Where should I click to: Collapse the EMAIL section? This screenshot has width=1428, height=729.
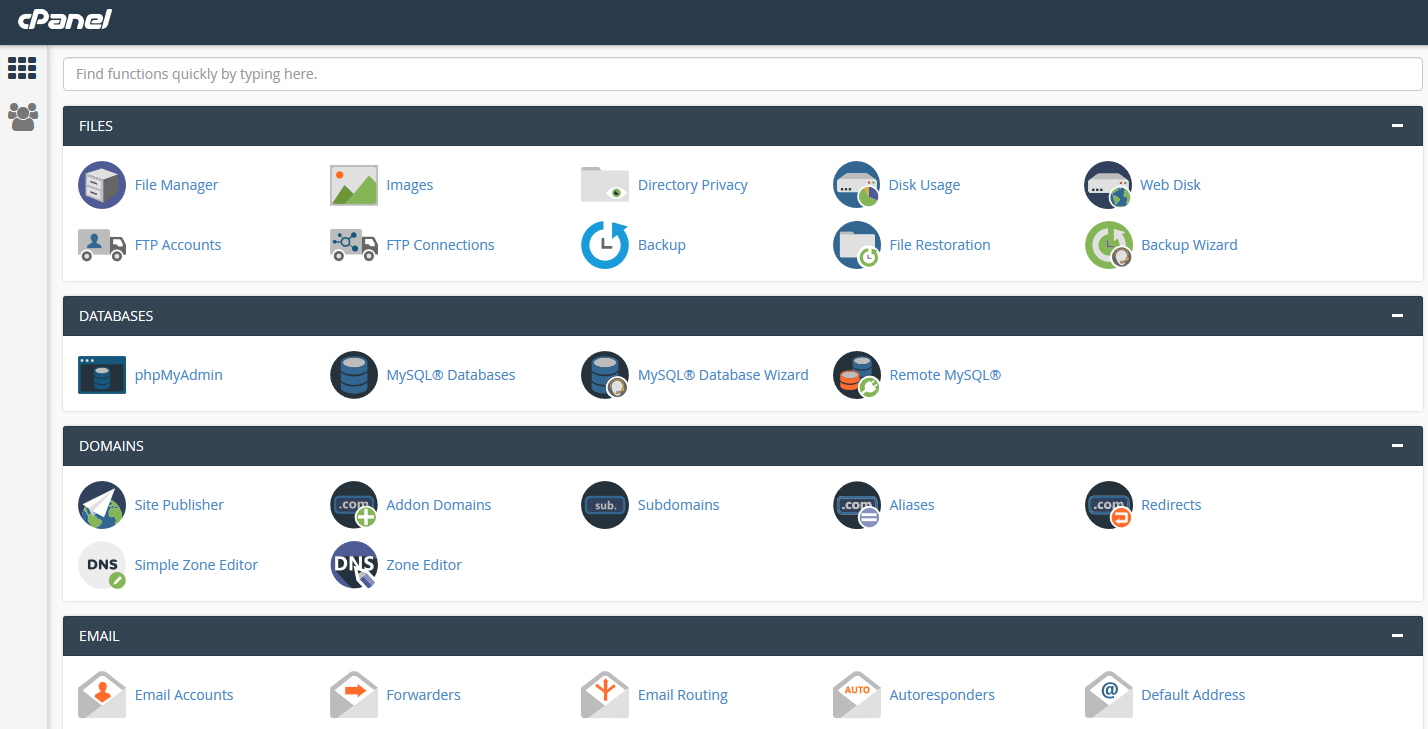(1397, 636)
